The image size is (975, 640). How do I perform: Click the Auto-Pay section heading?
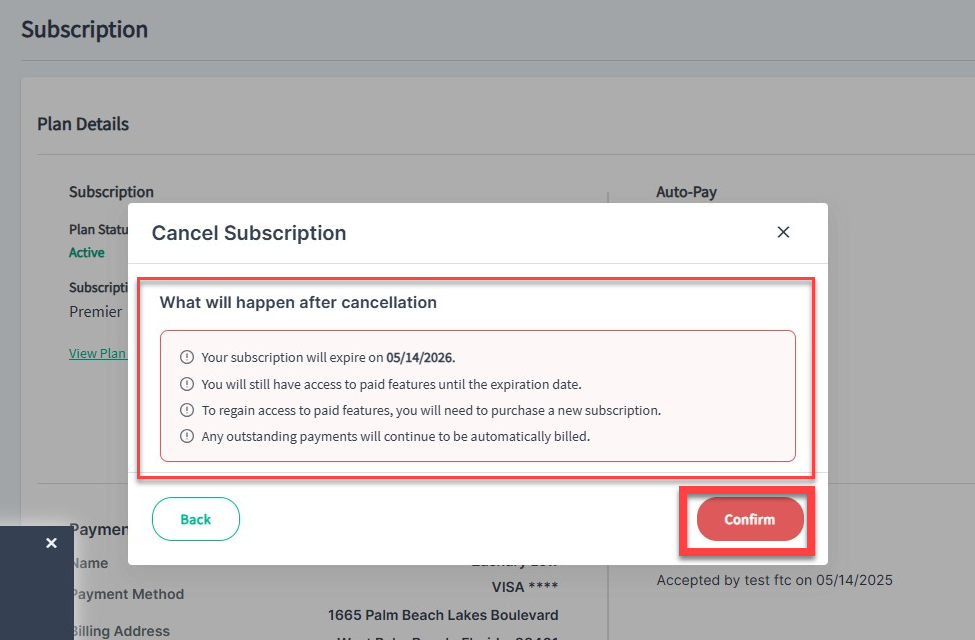tap(686, 191)
